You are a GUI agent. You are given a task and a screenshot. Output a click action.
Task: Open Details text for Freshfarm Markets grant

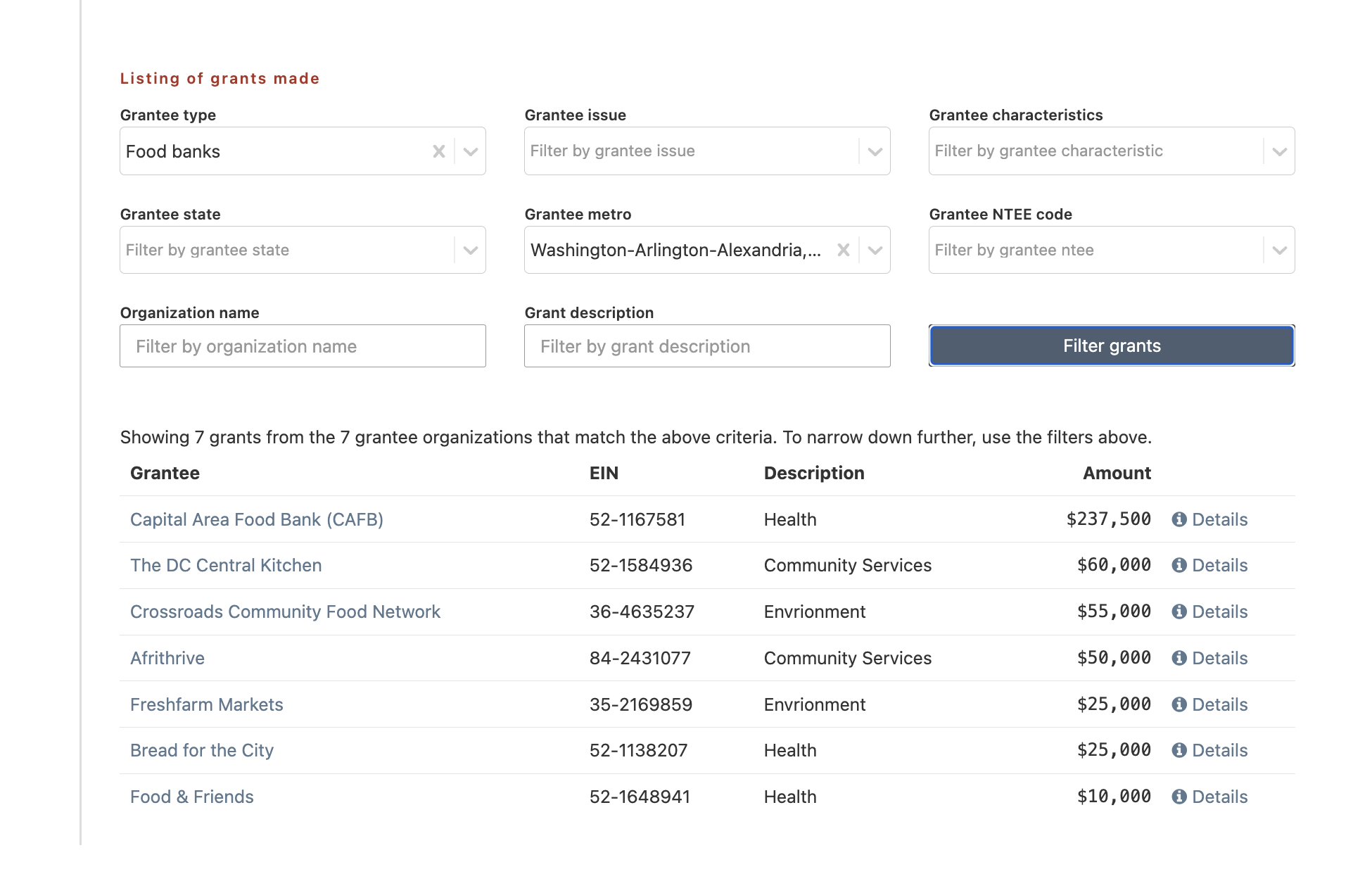(1220, 704)
